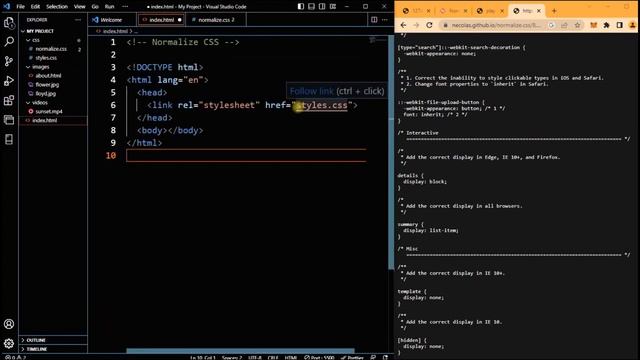Viewport: 640px width, 360px height.
Task: Click the Go Live Port 5500 status item
Action: pyautogui.click(x=319, y=357)
